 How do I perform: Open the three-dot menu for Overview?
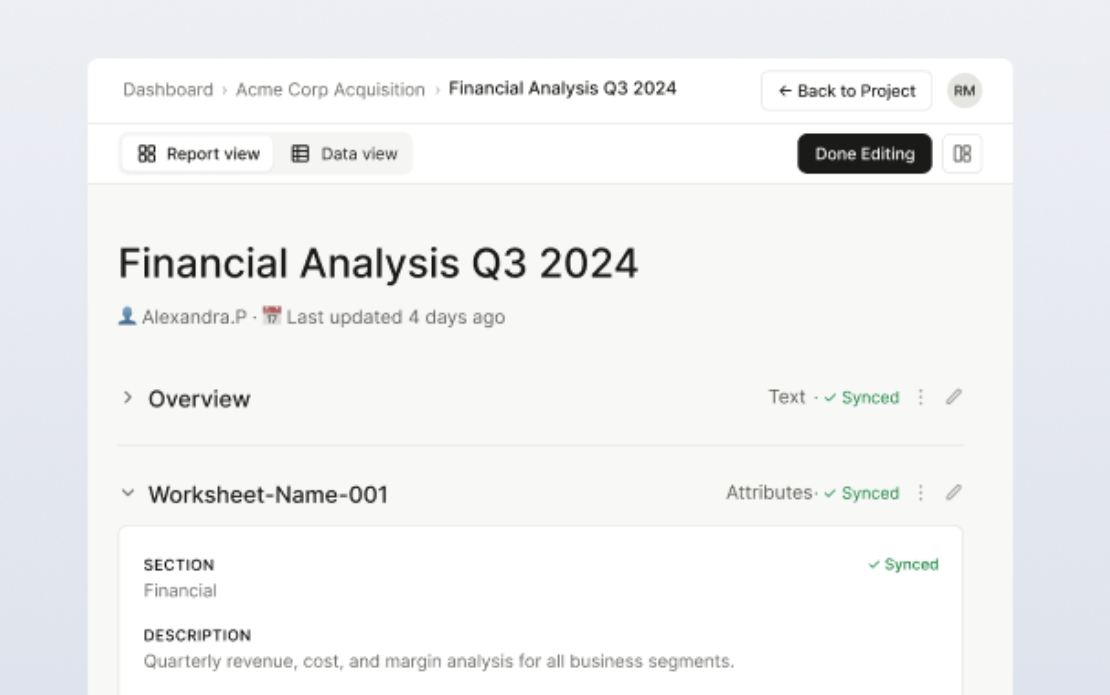click(920, 397)
